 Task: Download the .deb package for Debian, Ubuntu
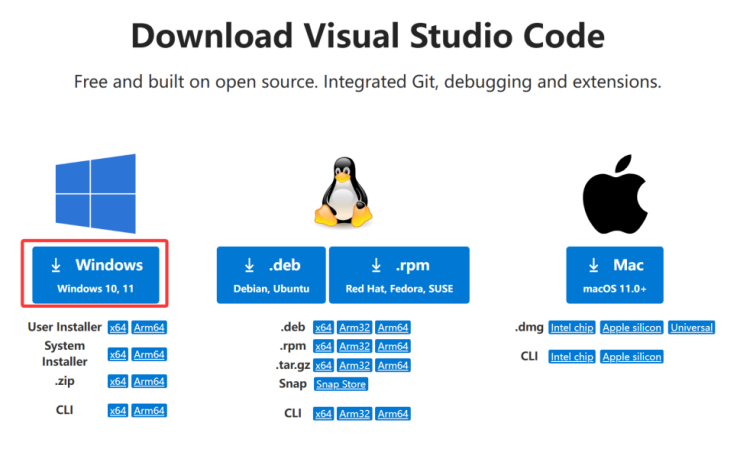(x=270, y=274)
